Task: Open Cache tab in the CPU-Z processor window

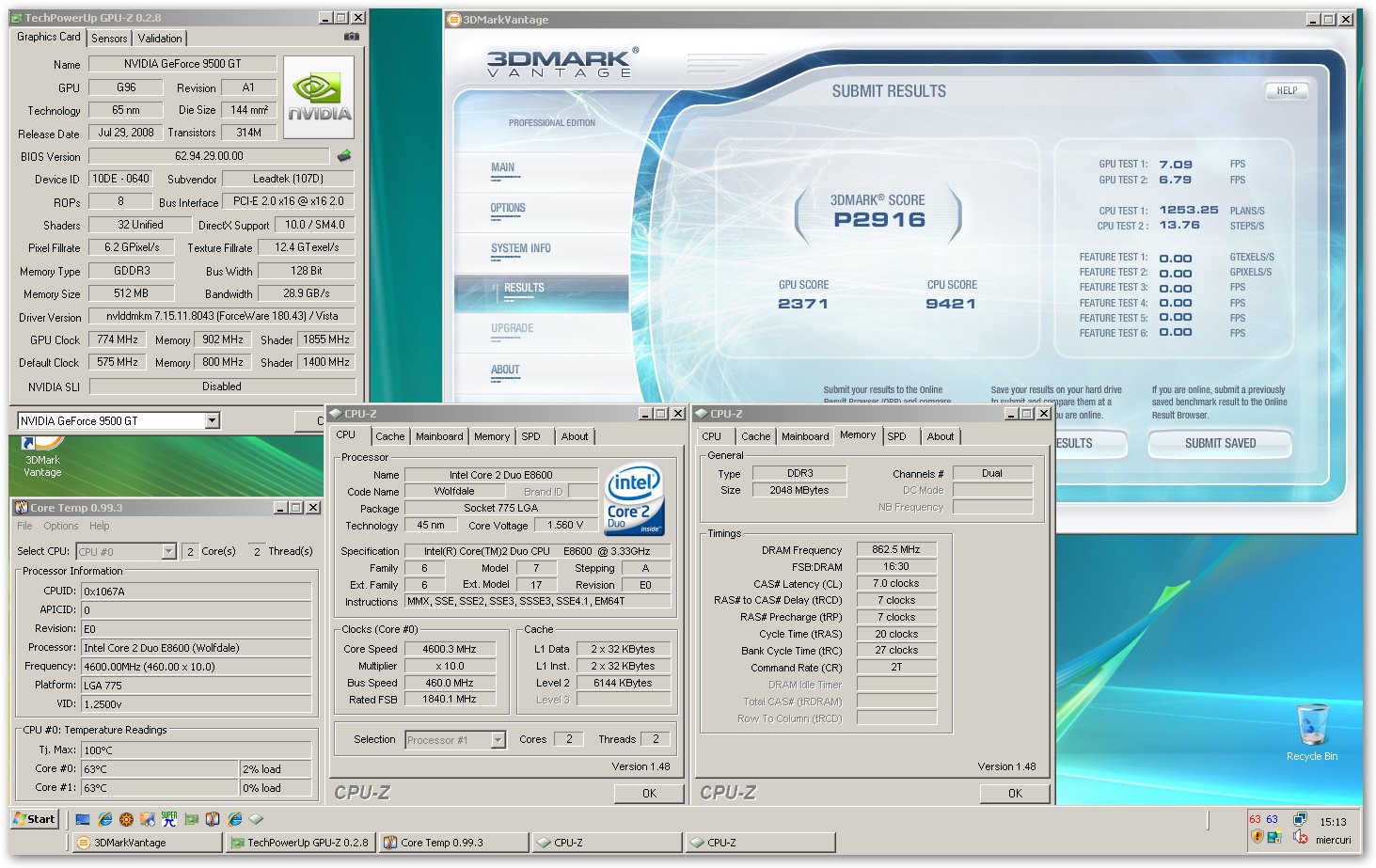Action: pos(389,436)
